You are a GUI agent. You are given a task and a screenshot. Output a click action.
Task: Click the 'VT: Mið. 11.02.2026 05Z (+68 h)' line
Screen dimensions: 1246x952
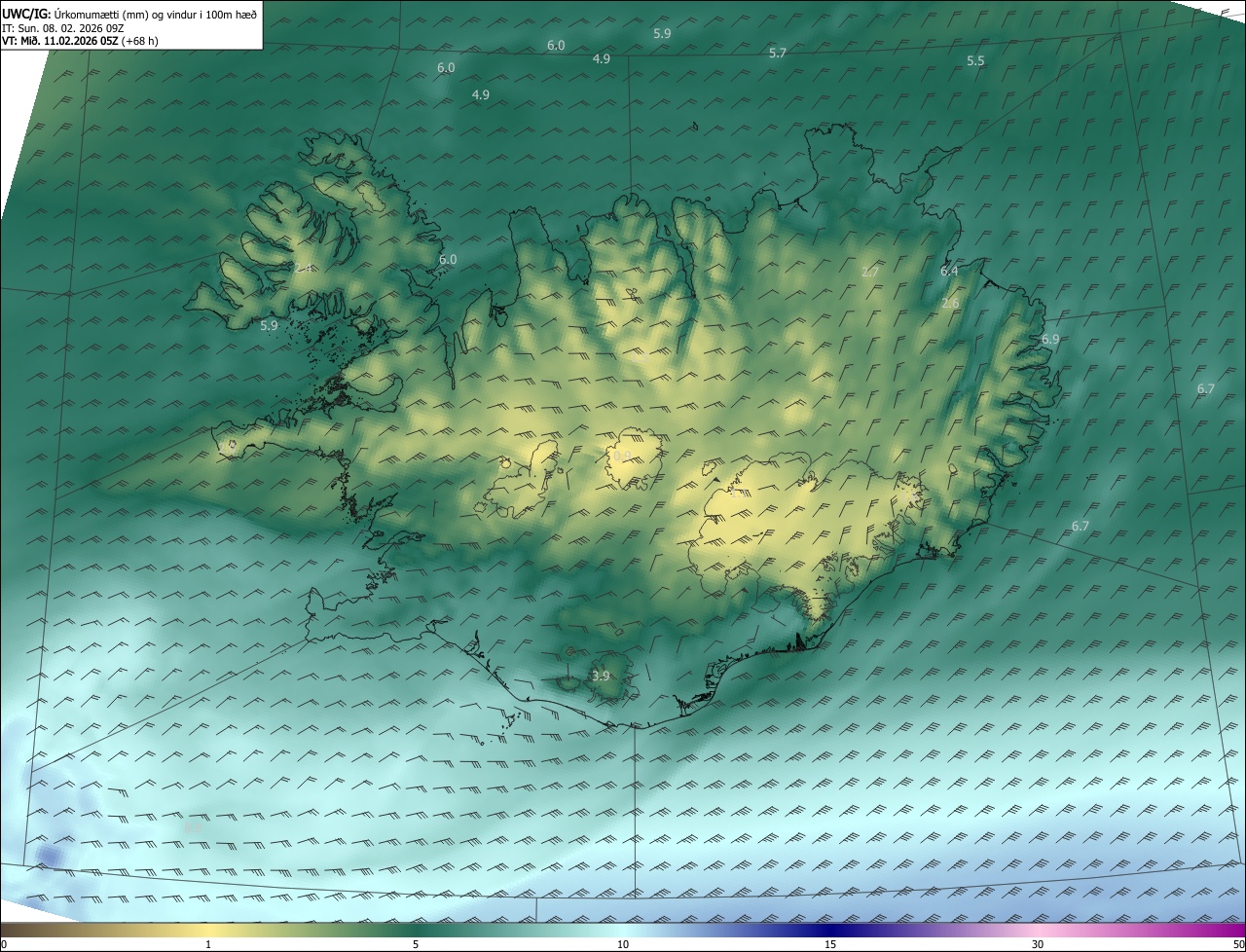point(80,41)
